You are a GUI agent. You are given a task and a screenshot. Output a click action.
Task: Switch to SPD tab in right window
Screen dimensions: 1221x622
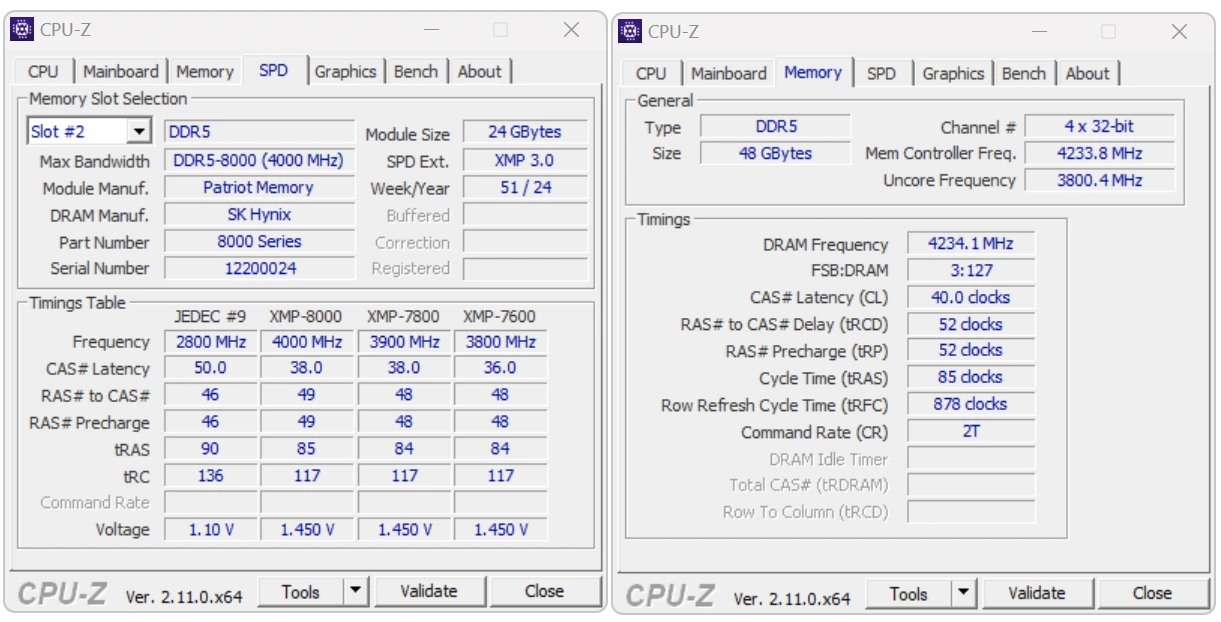[x=881, y=73]
